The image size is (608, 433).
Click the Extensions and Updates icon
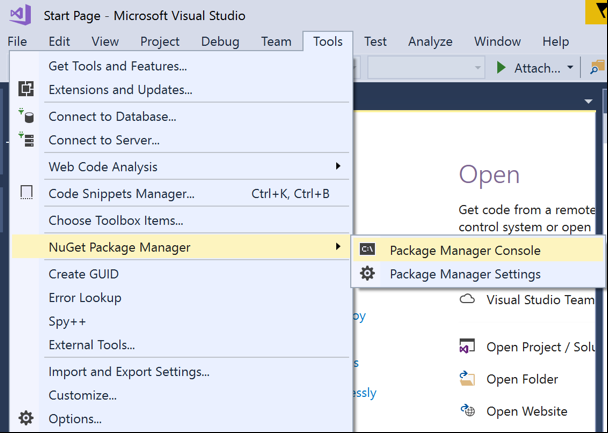pos(26,89)
